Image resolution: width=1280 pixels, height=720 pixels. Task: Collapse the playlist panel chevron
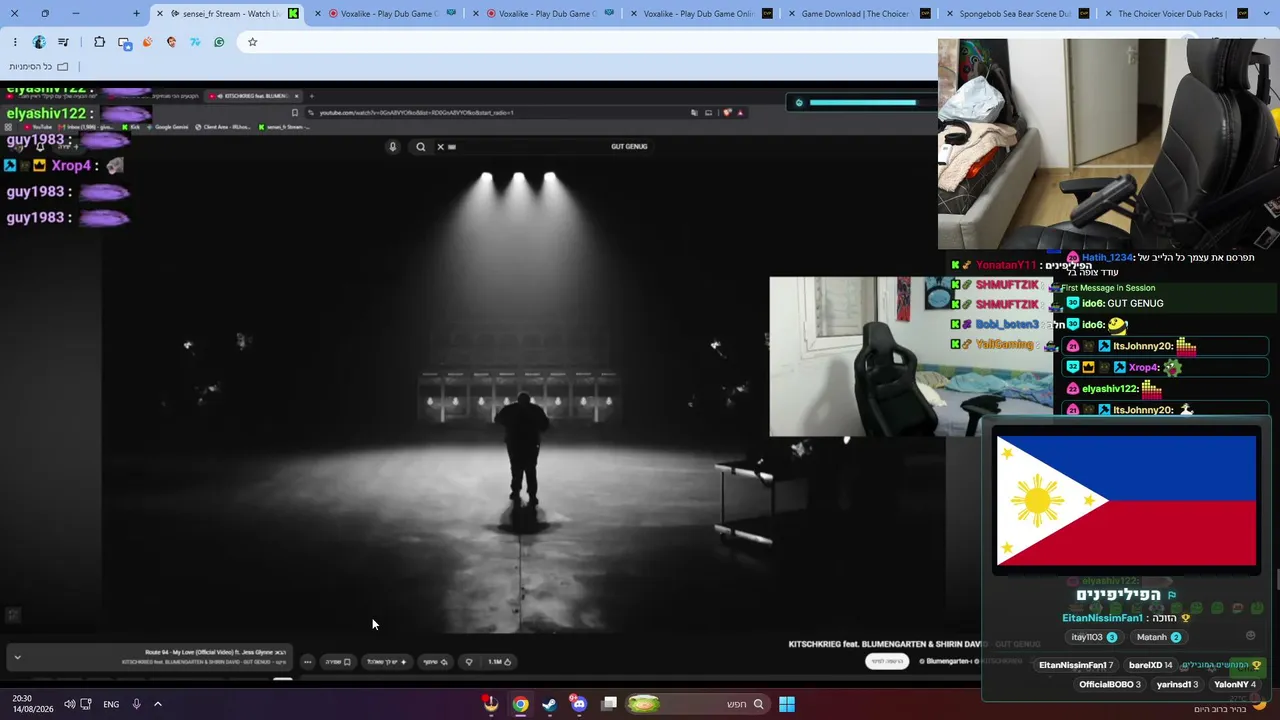(x=17, y=657)
